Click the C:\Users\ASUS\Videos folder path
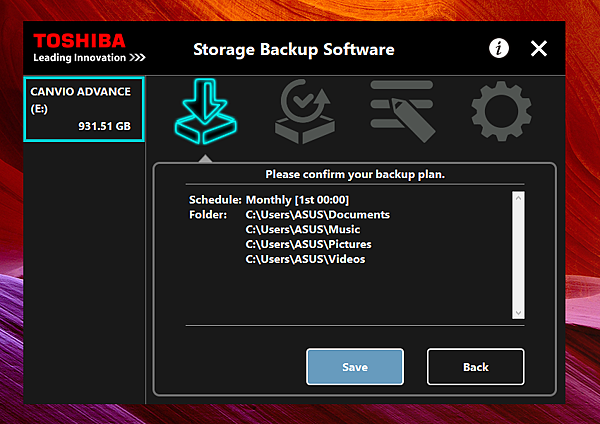Image resolution: width=600 pixels, height=424 pixels. (x=305, y=259)
